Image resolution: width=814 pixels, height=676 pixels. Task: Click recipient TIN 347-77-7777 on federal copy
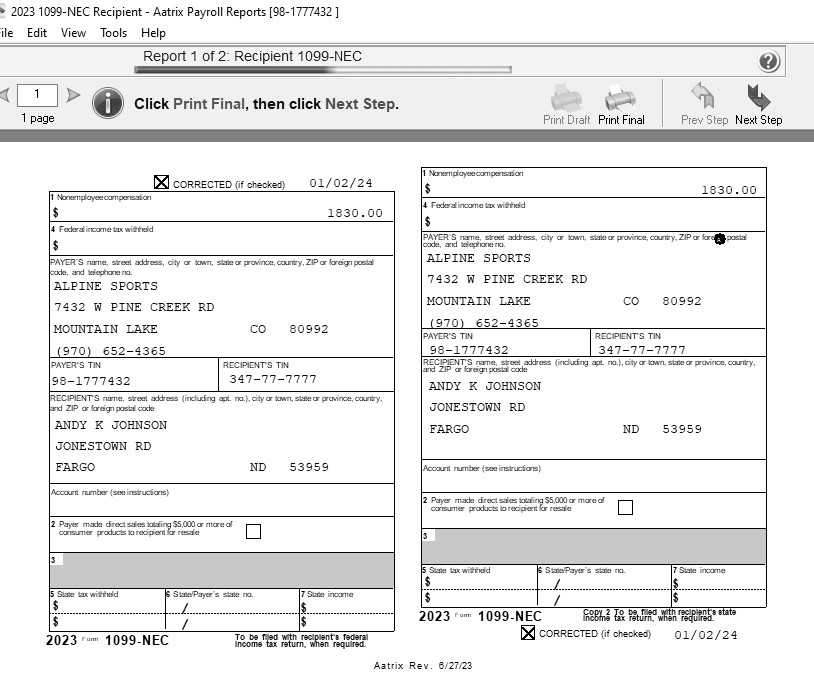point(273,379)
